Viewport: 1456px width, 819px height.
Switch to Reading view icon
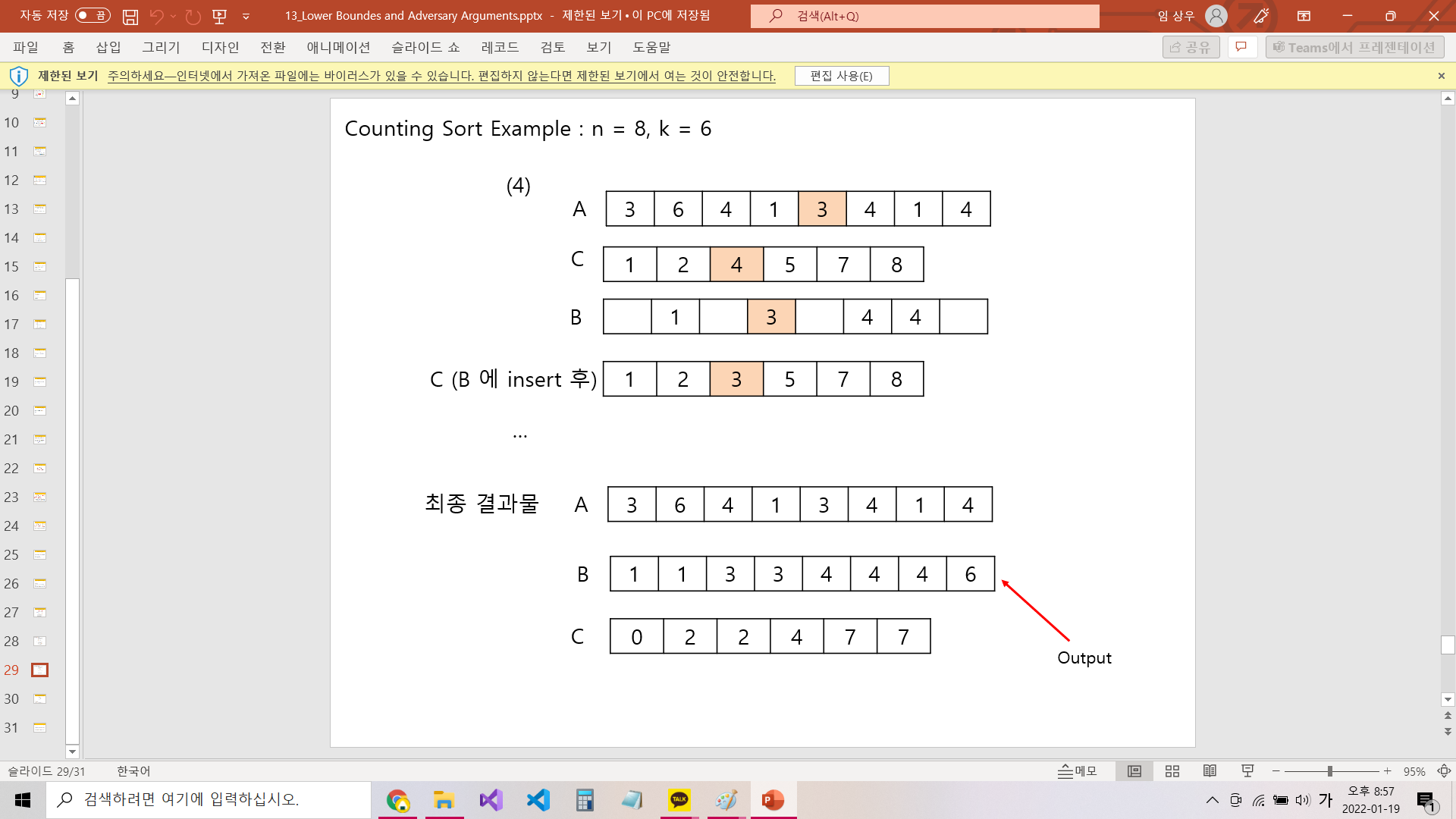pos(1210,771)
